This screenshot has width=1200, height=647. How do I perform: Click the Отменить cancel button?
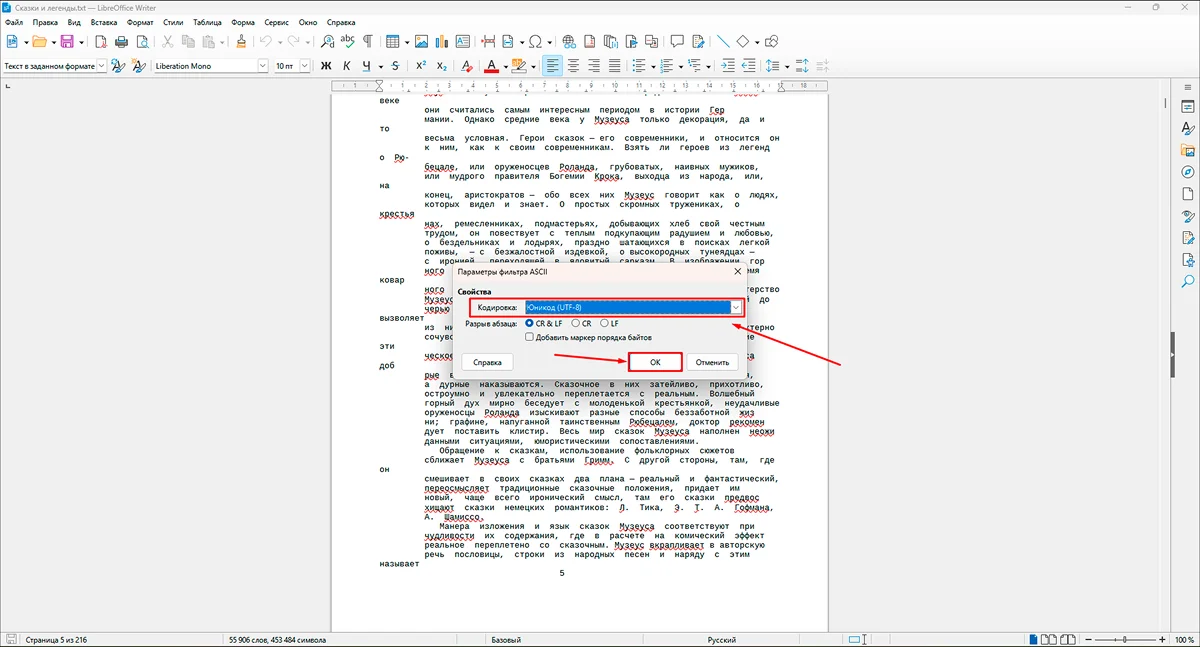(x=712, y=362)
